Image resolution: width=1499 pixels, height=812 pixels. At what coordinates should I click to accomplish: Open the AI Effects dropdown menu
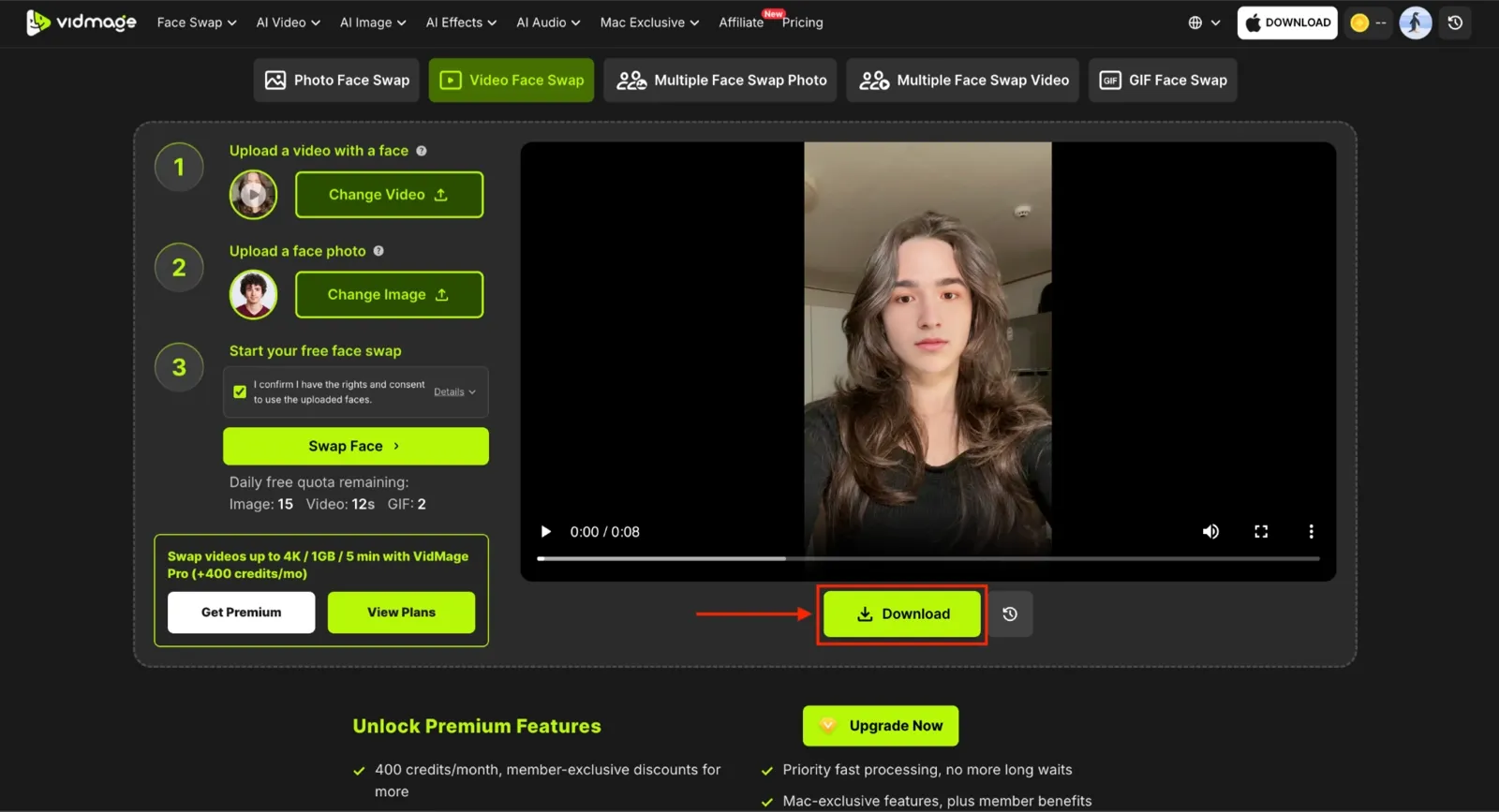tap(461, 22)
